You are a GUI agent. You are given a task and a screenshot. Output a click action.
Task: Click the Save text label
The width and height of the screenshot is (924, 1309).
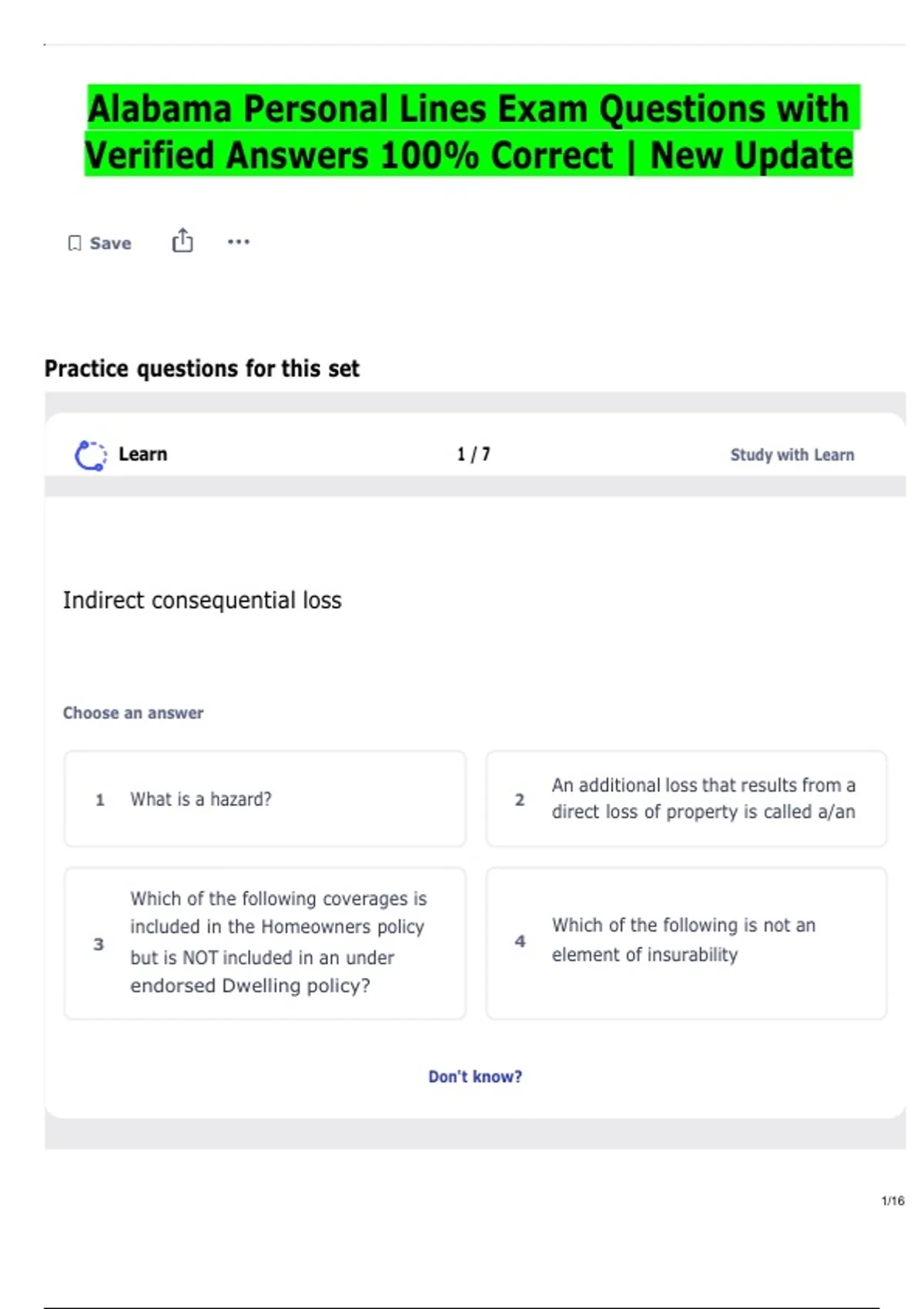(x=110, y=243)
